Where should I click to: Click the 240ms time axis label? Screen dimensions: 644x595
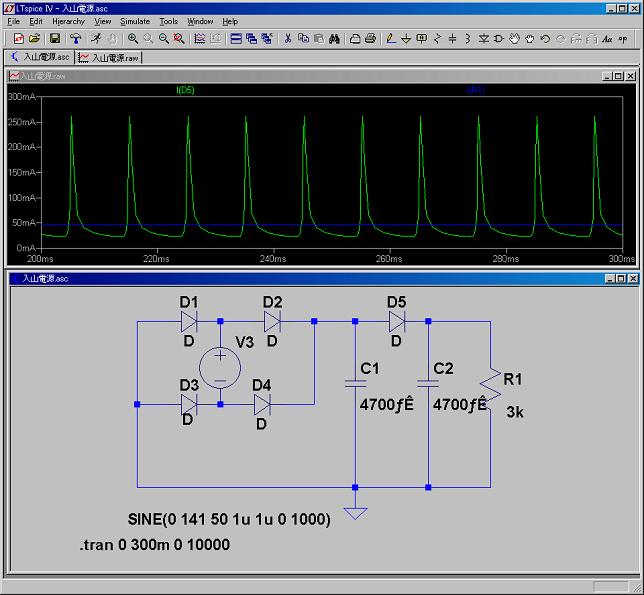coord(273,259)
